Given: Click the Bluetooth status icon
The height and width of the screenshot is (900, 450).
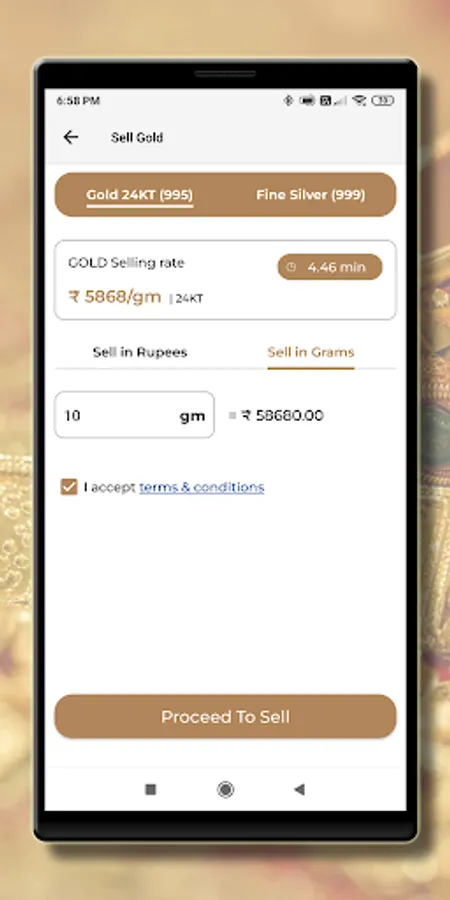Looking at the screenshot, I should 289,100.
